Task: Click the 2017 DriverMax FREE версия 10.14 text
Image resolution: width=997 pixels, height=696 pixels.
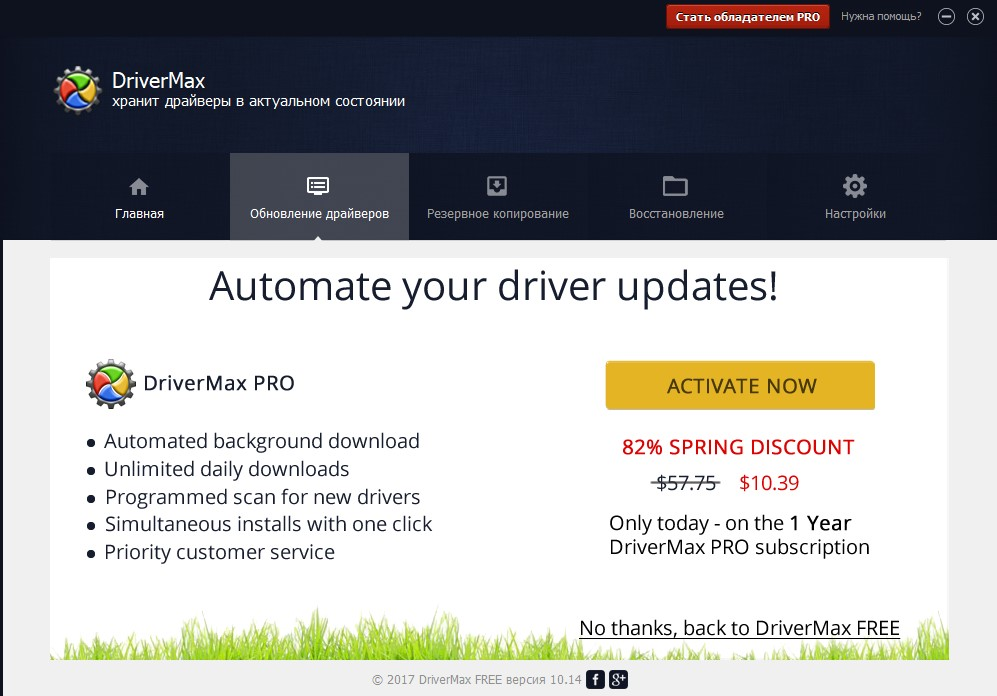Action: click(477, 679)
